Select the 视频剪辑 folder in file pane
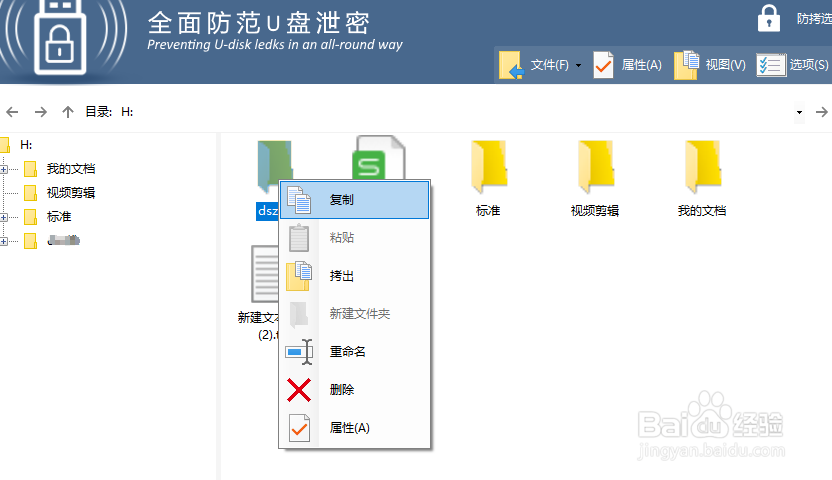832x480 pixels. pyautogui.click(x=595, y=166)
